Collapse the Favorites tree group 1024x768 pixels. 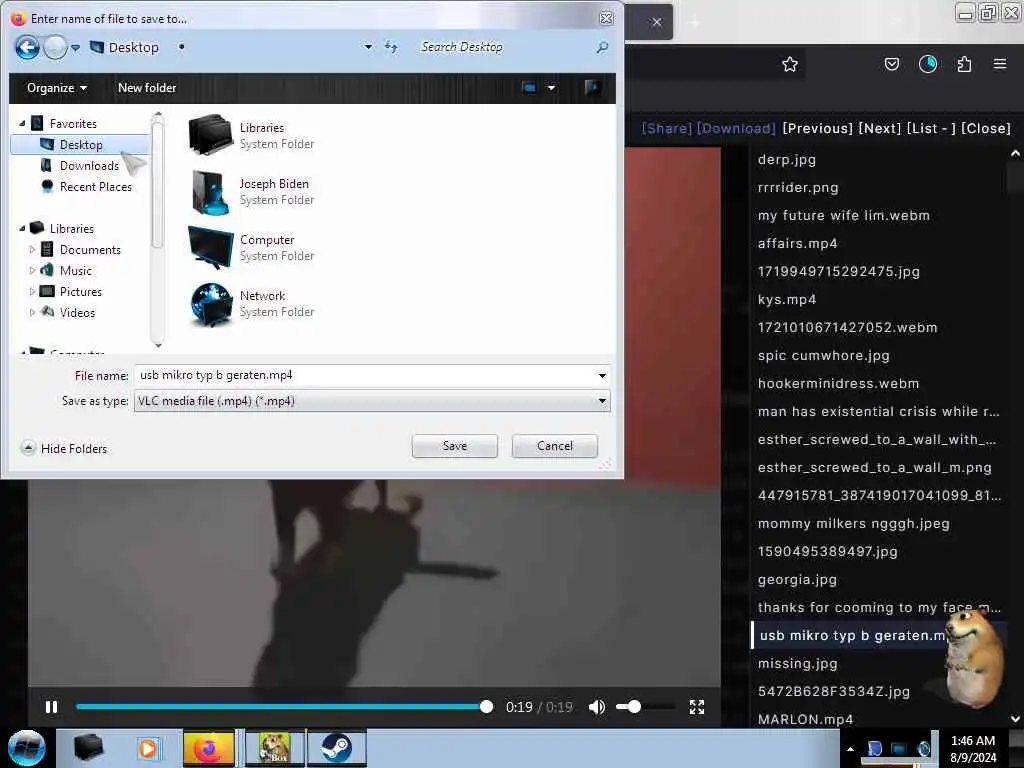coord(22,123)
